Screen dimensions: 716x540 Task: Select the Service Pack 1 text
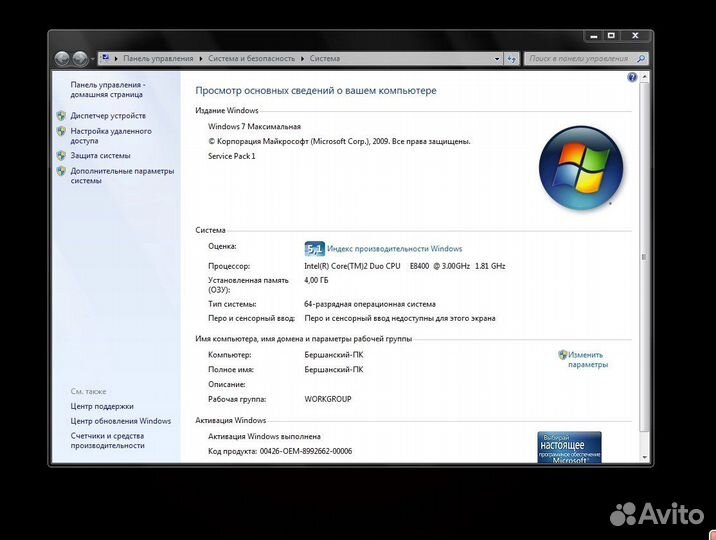tap(232, 156)
